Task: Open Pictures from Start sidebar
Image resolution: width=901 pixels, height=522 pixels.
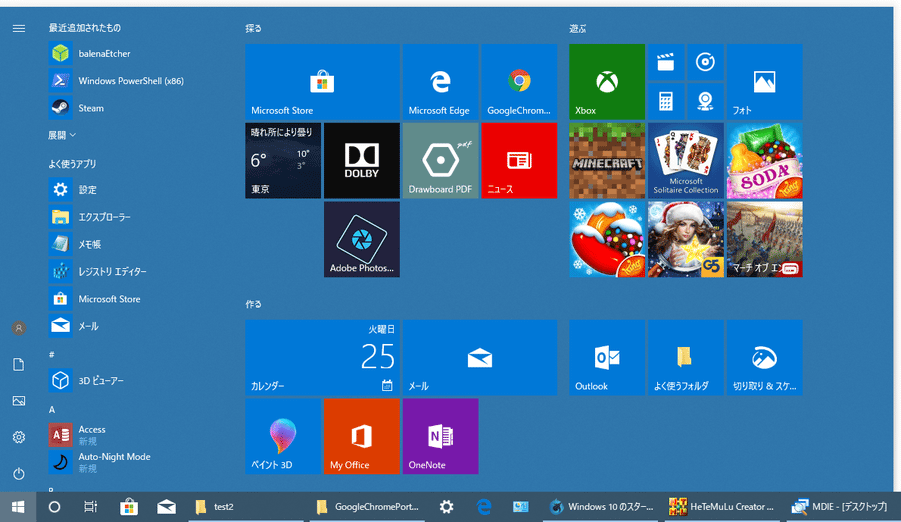Action: (x=18, y=401)
